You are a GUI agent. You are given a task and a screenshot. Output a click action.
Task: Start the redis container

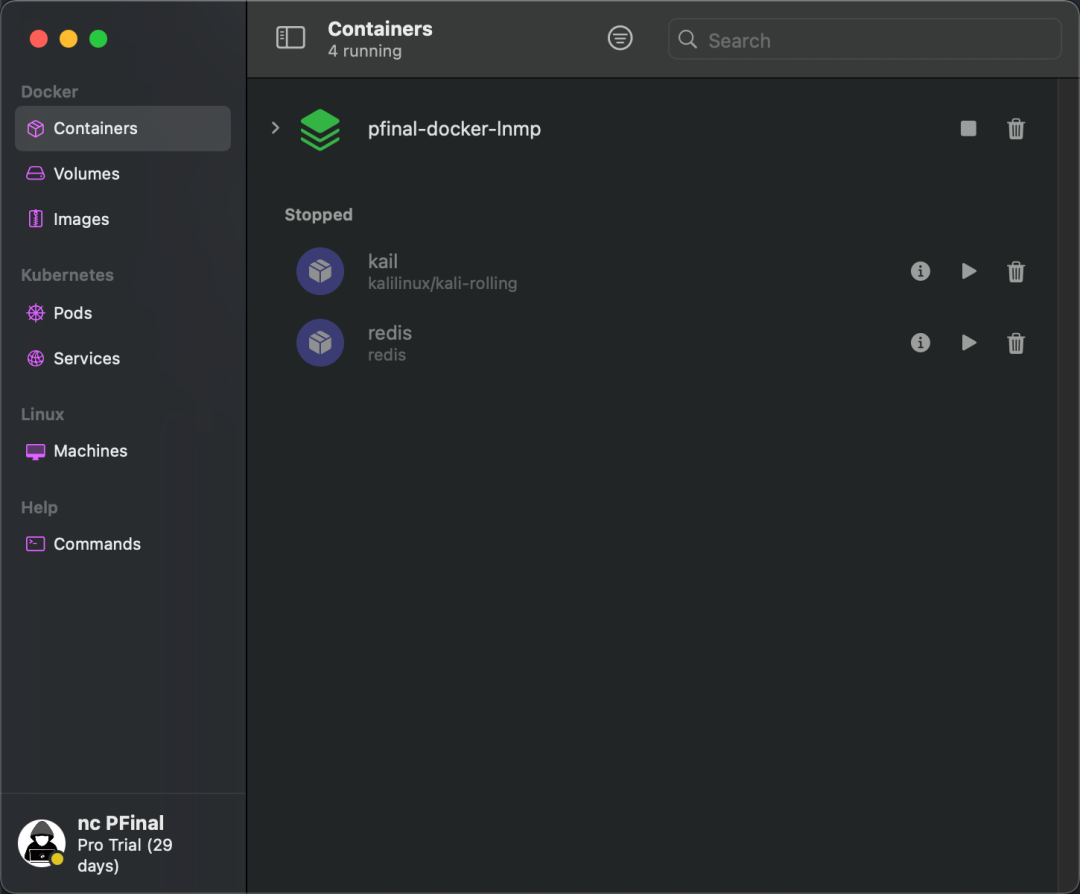968,343
